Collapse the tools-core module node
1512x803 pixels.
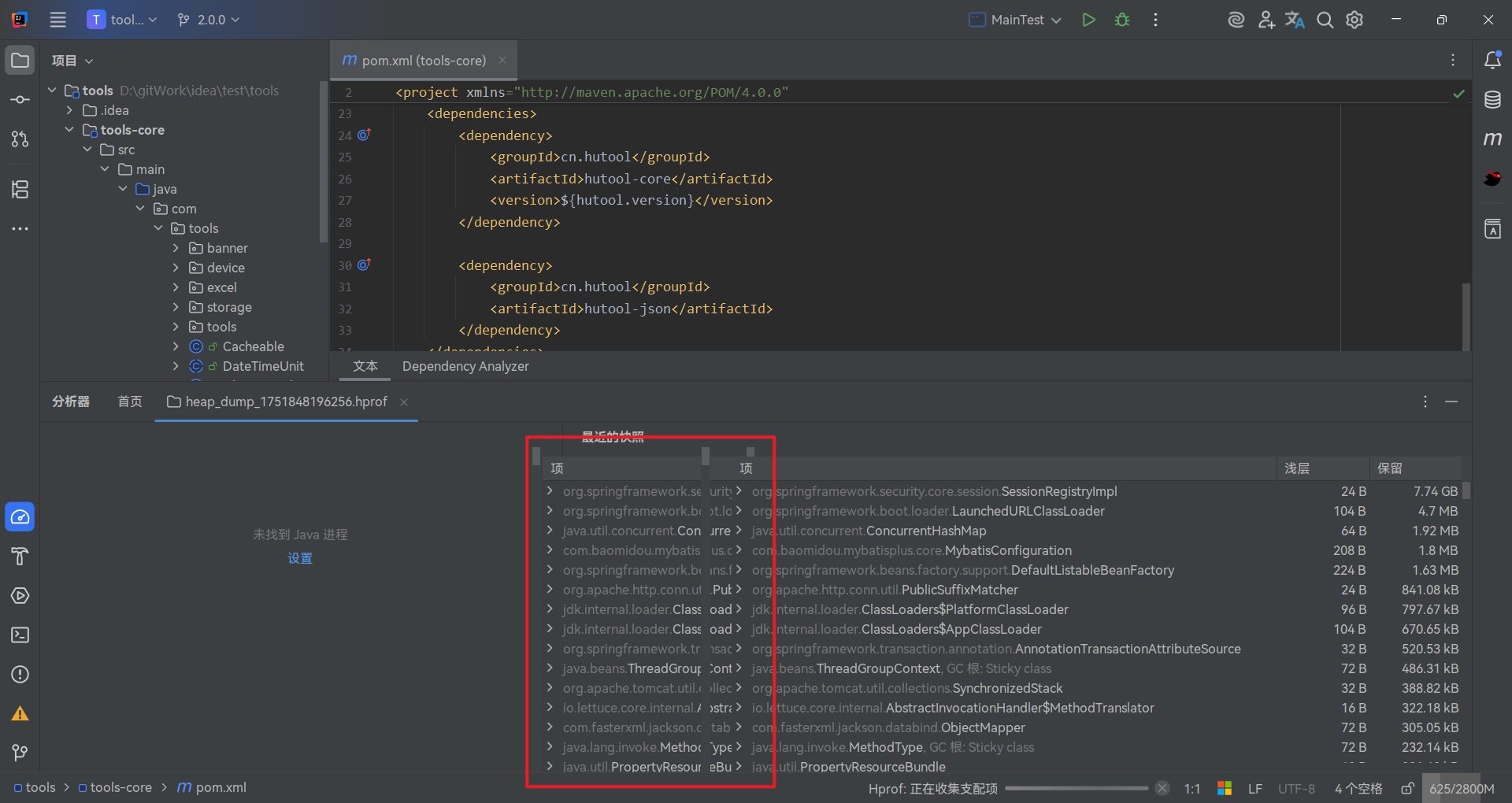(x=69, y=130)
